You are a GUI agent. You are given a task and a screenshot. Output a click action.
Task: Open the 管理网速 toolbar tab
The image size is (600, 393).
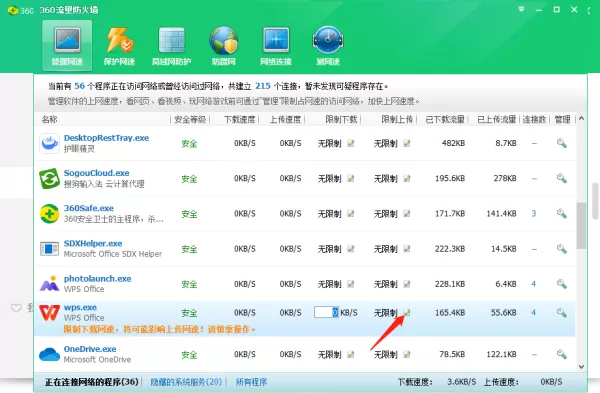click(67, 46)
